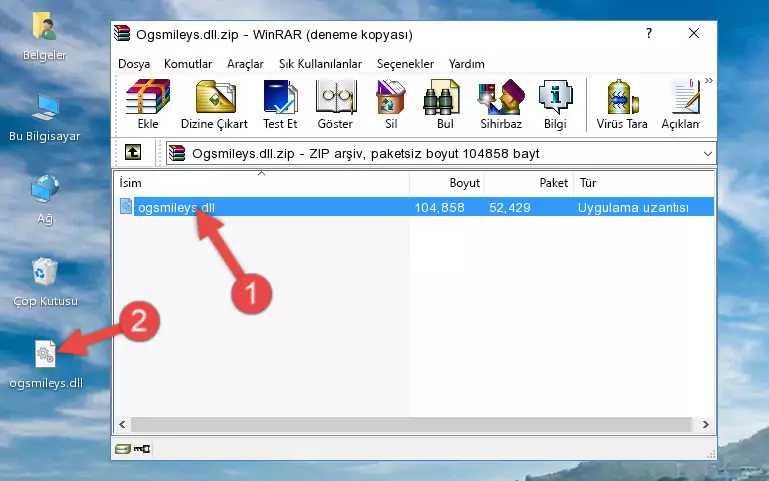The height and width of the screenshot is (481, 769).
Task: Click the horizontal scrollbar right arrow
Action: 705,424
